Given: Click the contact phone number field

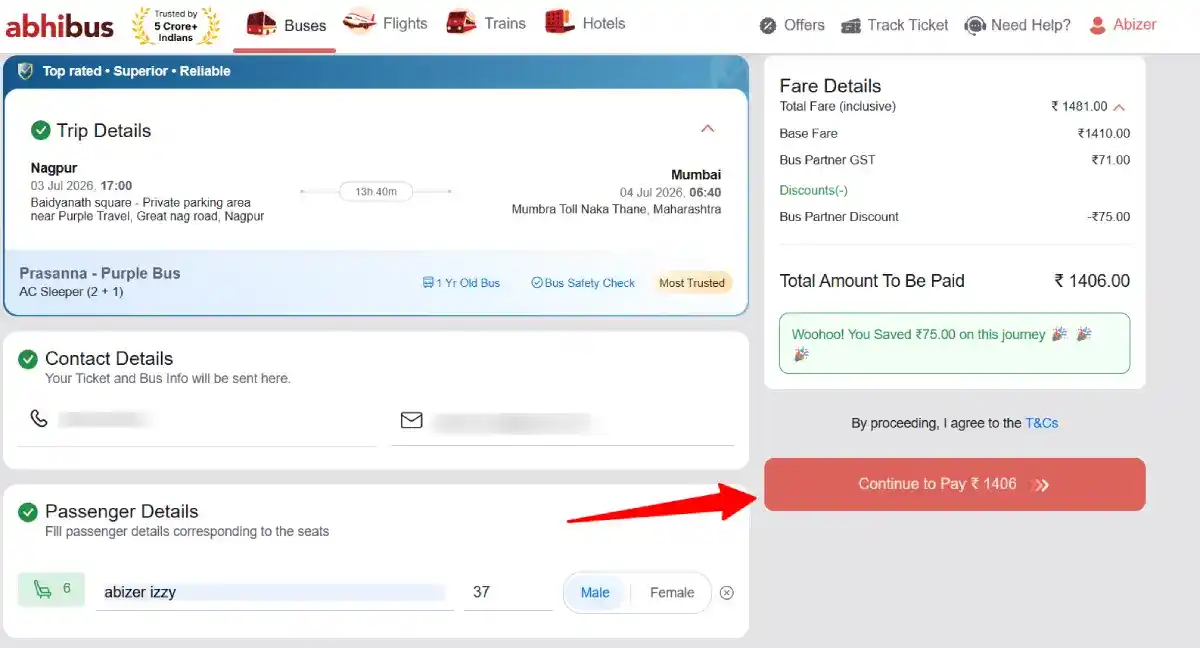Looking at the screenshot, I should click(x=197, y=420).
